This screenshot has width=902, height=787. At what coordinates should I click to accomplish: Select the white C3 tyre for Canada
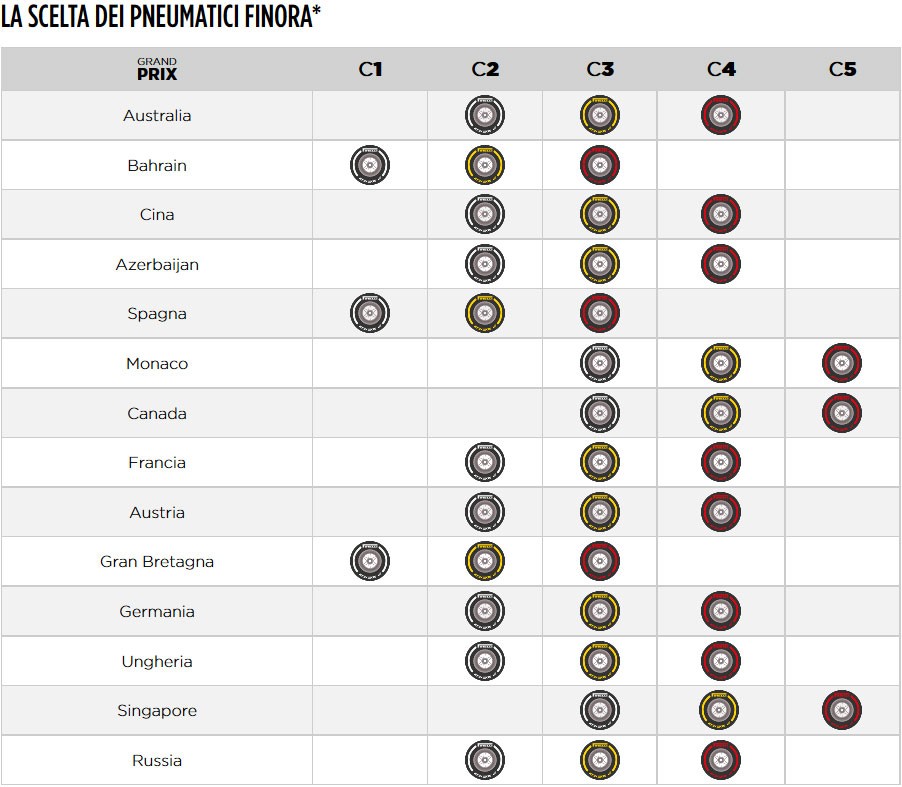point(600,413)
